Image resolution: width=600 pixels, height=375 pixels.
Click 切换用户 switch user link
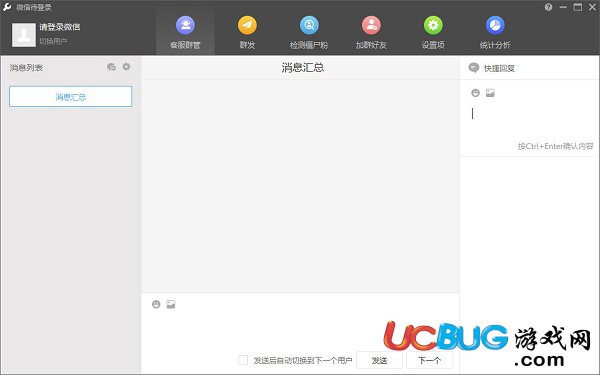coord(53,41)
